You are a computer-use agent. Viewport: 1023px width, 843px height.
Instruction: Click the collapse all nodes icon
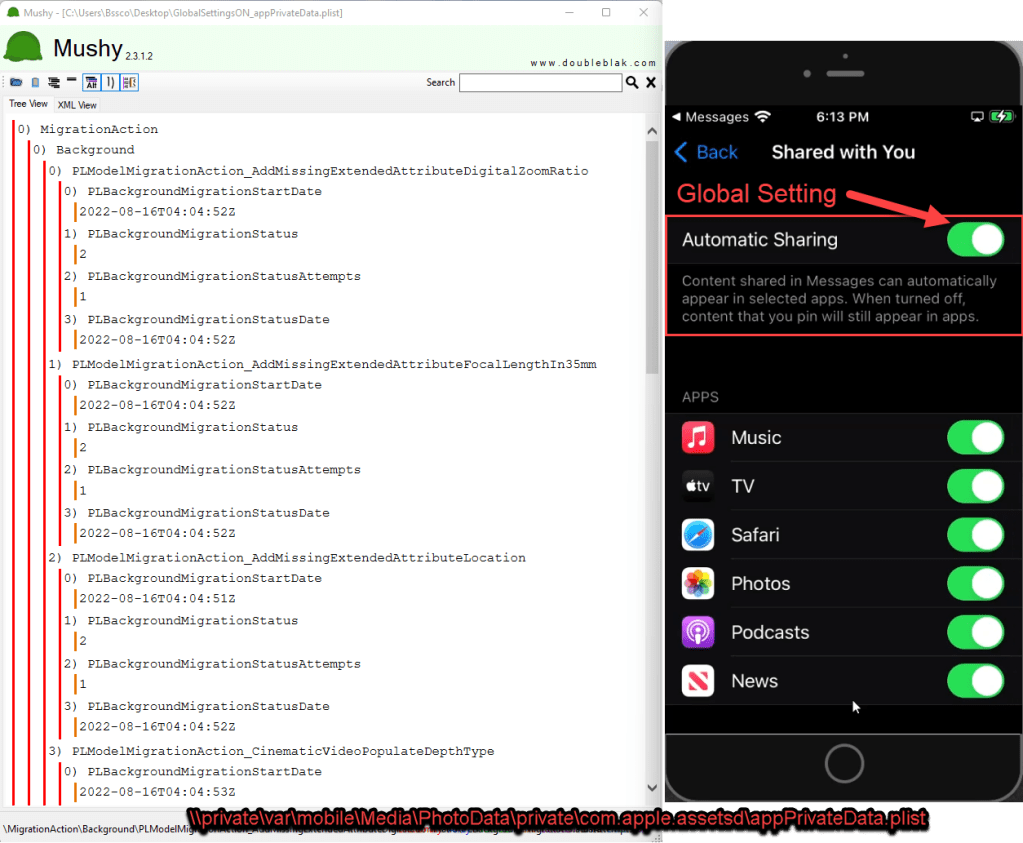tap(70, 82)
